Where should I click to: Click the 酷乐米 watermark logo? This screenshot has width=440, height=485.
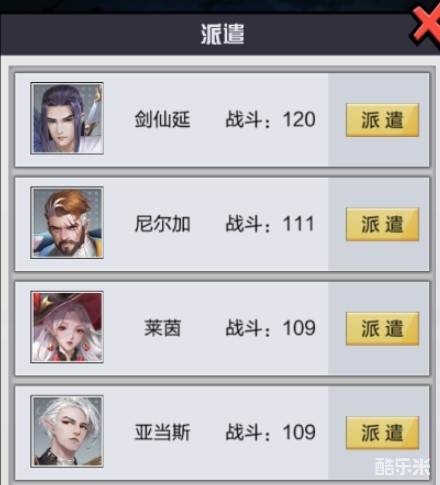[402, 466]
